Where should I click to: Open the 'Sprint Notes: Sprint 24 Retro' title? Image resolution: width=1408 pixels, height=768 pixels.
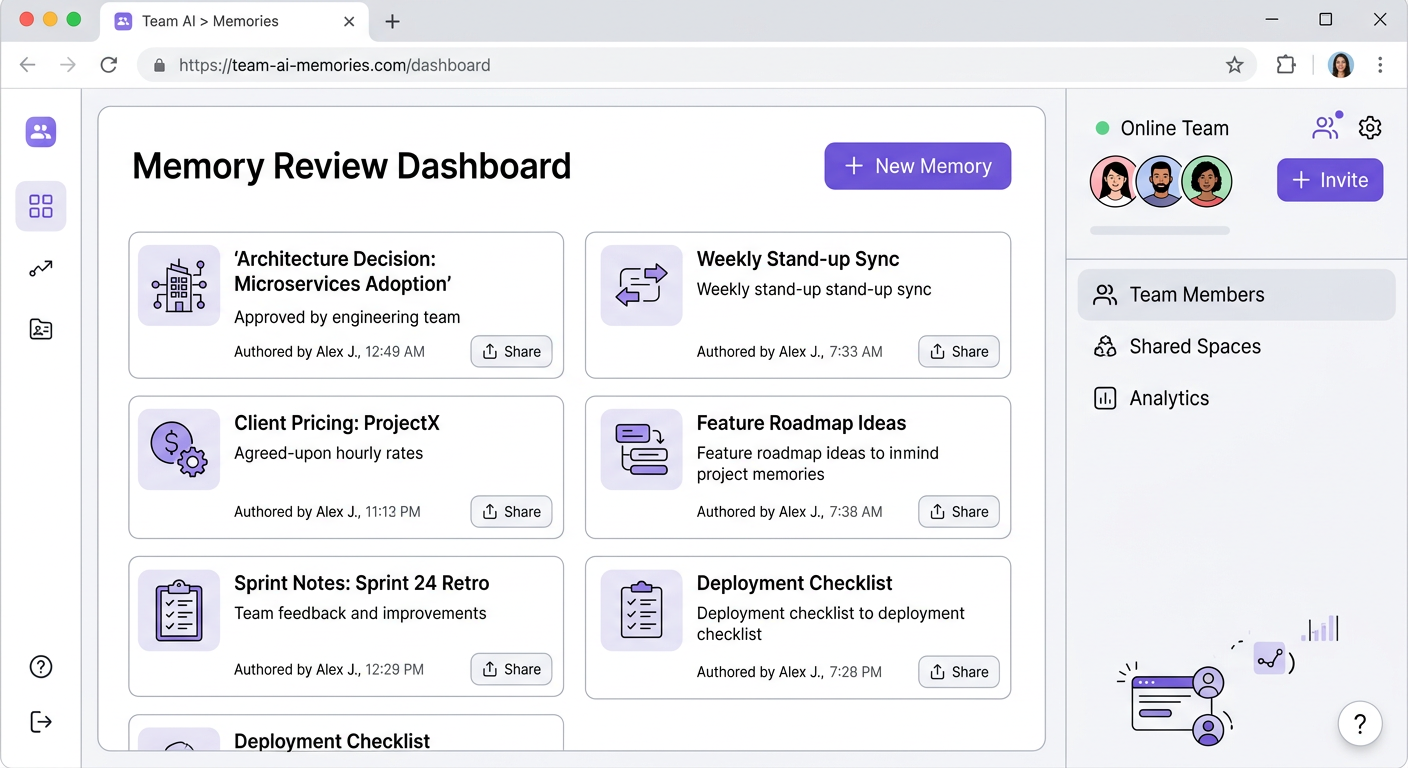pos(362,583)
